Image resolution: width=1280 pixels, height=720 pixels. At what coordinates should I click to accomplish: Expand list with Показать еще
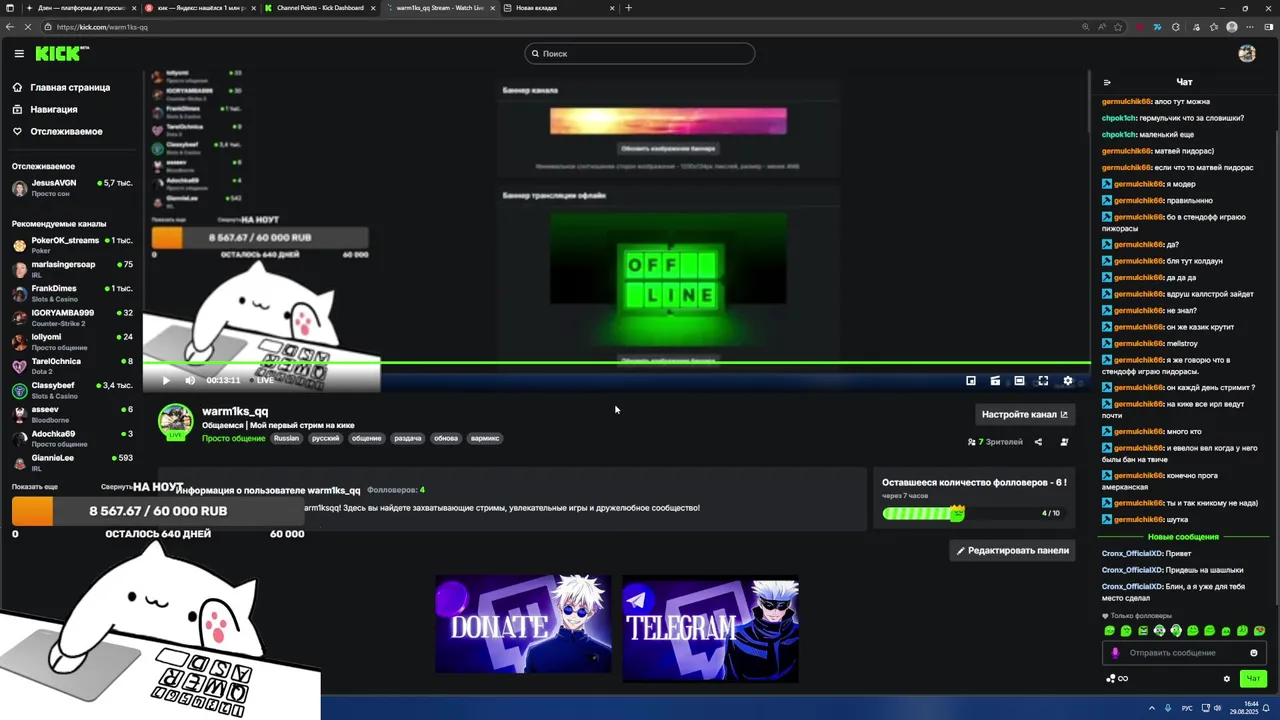tap(35, 487)
